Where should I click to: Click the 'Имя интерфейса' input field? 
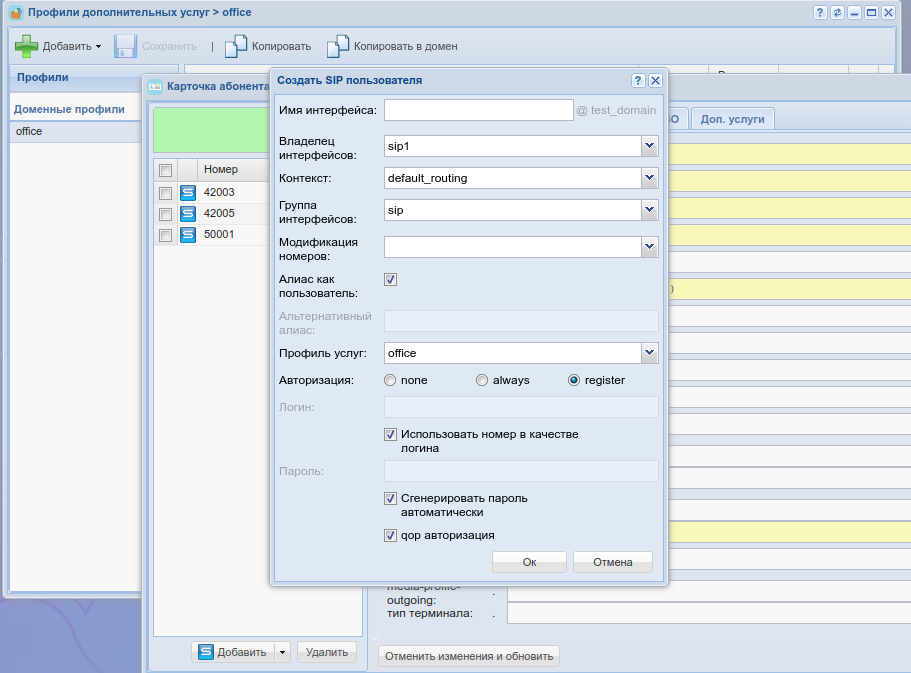[x=478, y=110]
